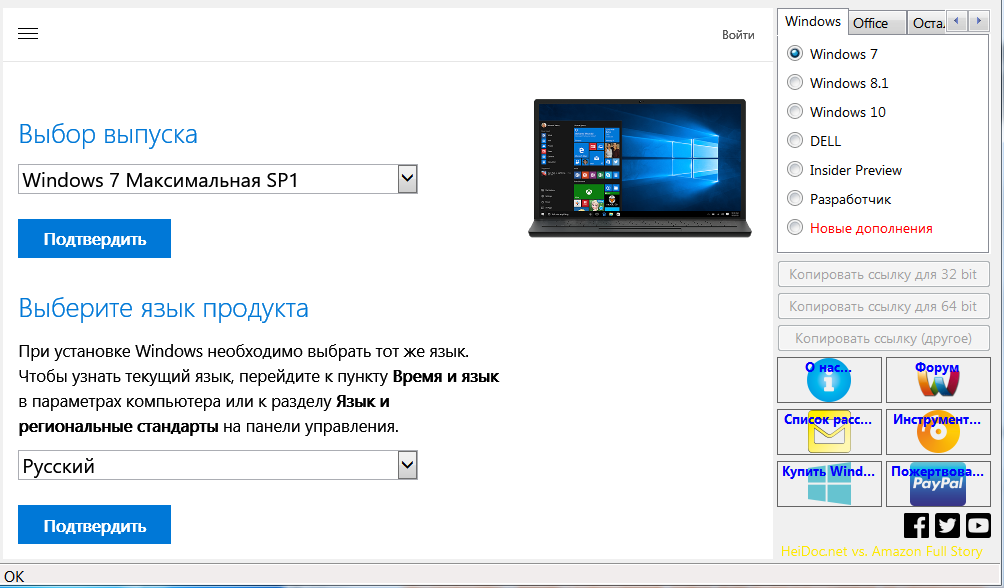This screenshot has height=588, width=1004.
Task: Click Копировать ссылку (другое) button
Action: [884, 338]
